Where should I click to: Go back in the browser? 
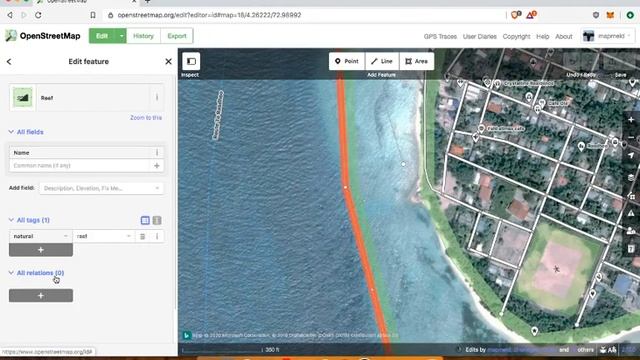point(10,15)
